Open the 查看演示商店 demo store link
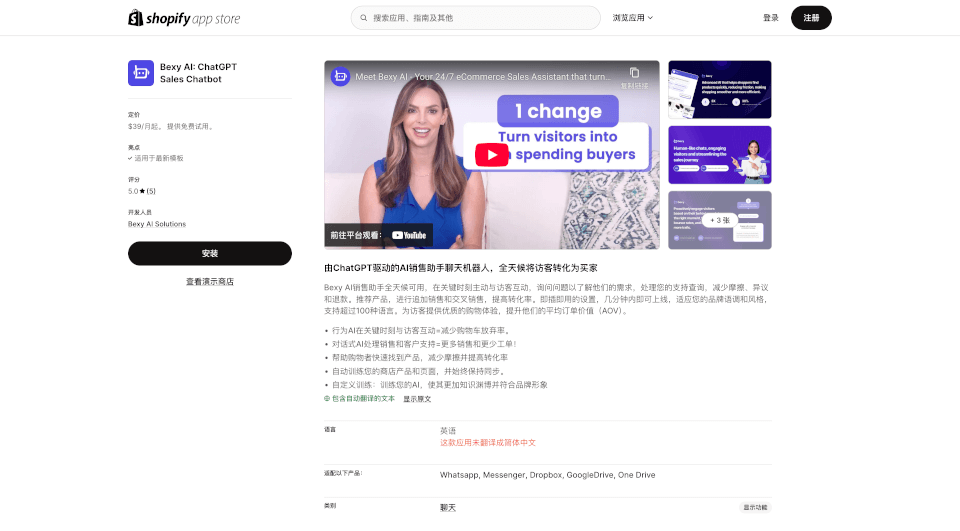Screen dimensions: 960x531 [210, 282]
